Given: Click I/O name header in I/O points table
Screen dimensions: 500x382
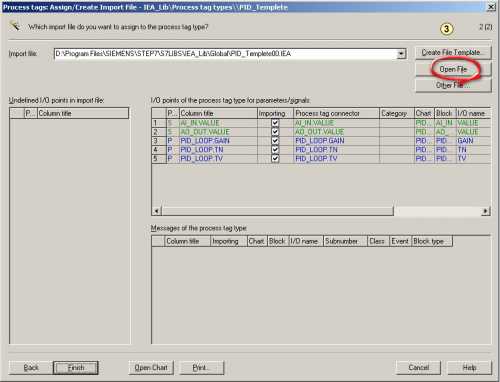Looking at the screenshot, I should pos(473,113).
